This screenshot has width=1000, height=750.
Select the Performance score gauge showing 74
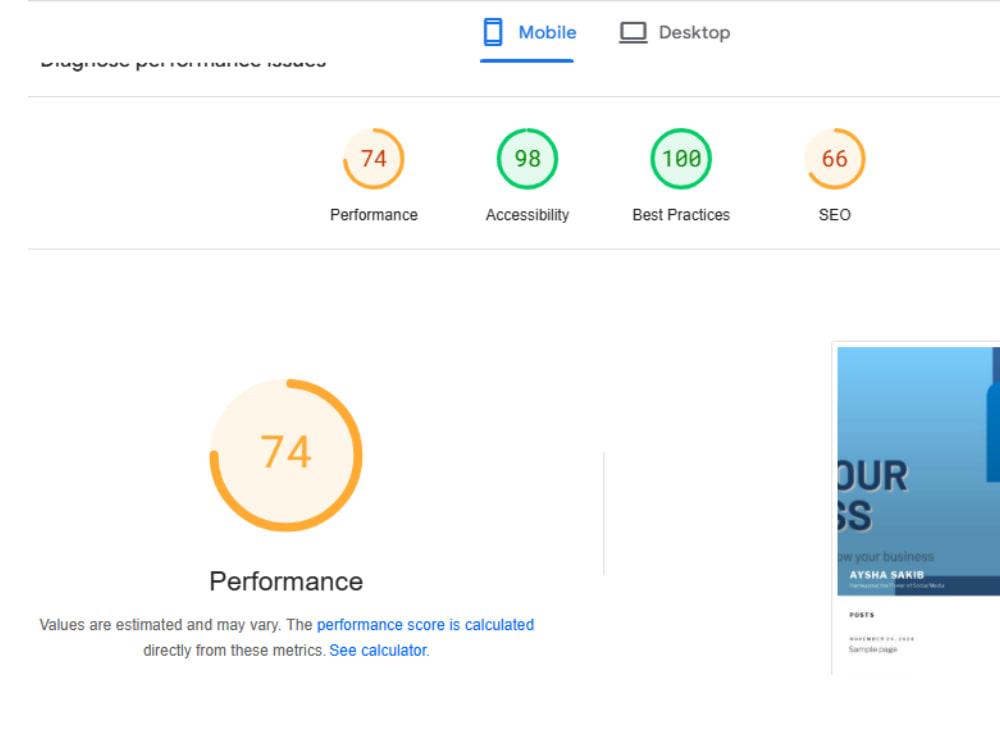pyautogui.click(x=374, y=159)
